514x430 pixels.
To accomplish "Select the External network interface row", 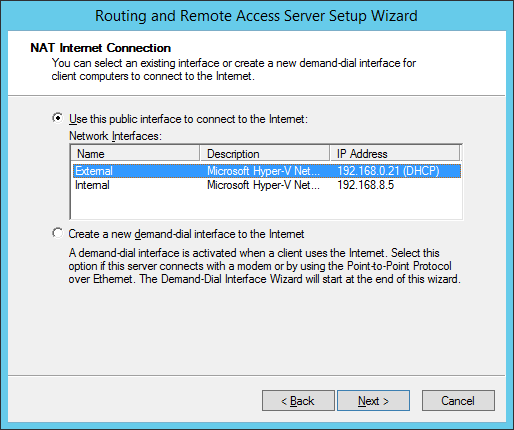I will coord(267,171).
